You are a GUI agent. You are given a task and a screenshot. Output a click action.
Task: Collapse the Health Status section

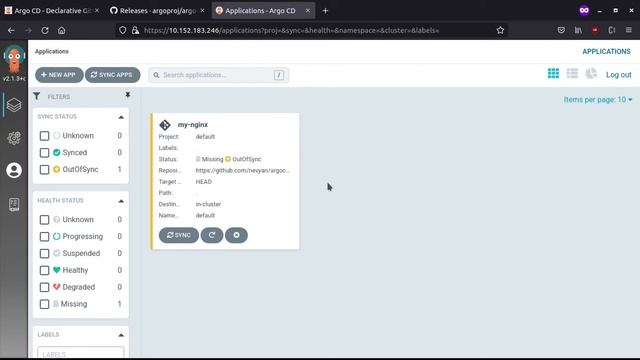tap(121, 201)
